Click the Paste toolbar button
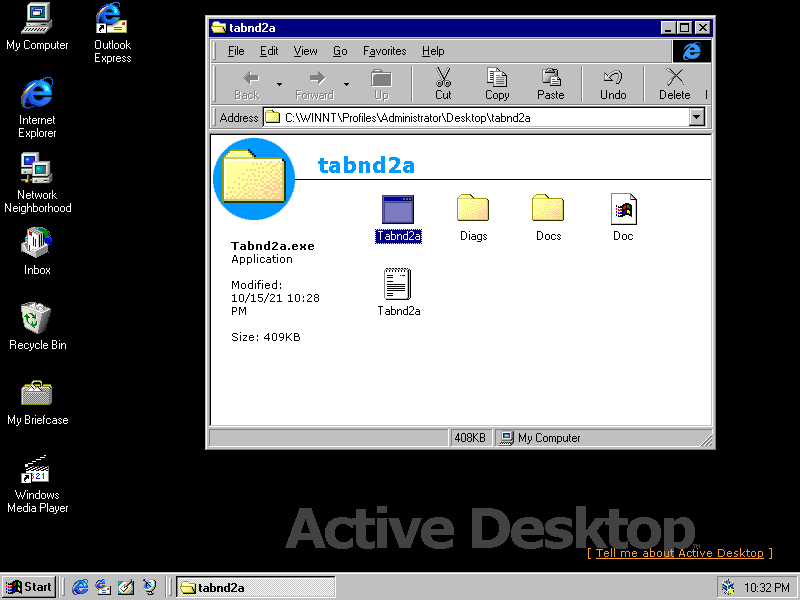Viewport: 800px width, 600px height. pos(551,84)
